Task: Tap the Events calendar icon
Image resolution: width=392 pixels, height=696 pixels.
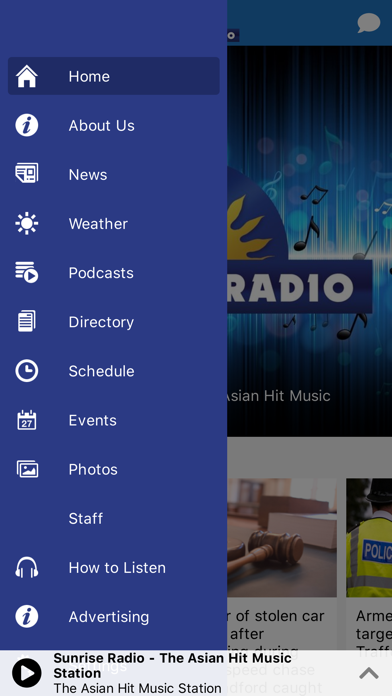Action: pos(27,420)
